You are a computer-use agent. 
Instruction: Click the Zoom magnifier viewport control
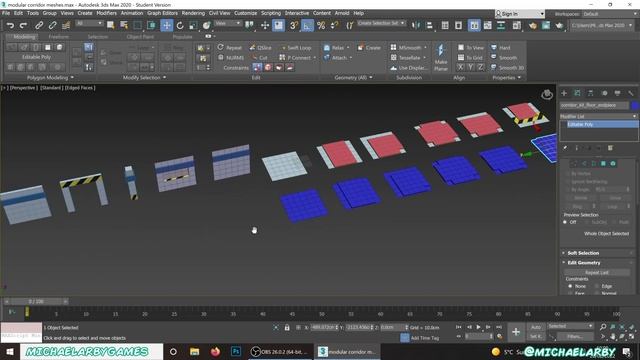[x=603, y=327]
